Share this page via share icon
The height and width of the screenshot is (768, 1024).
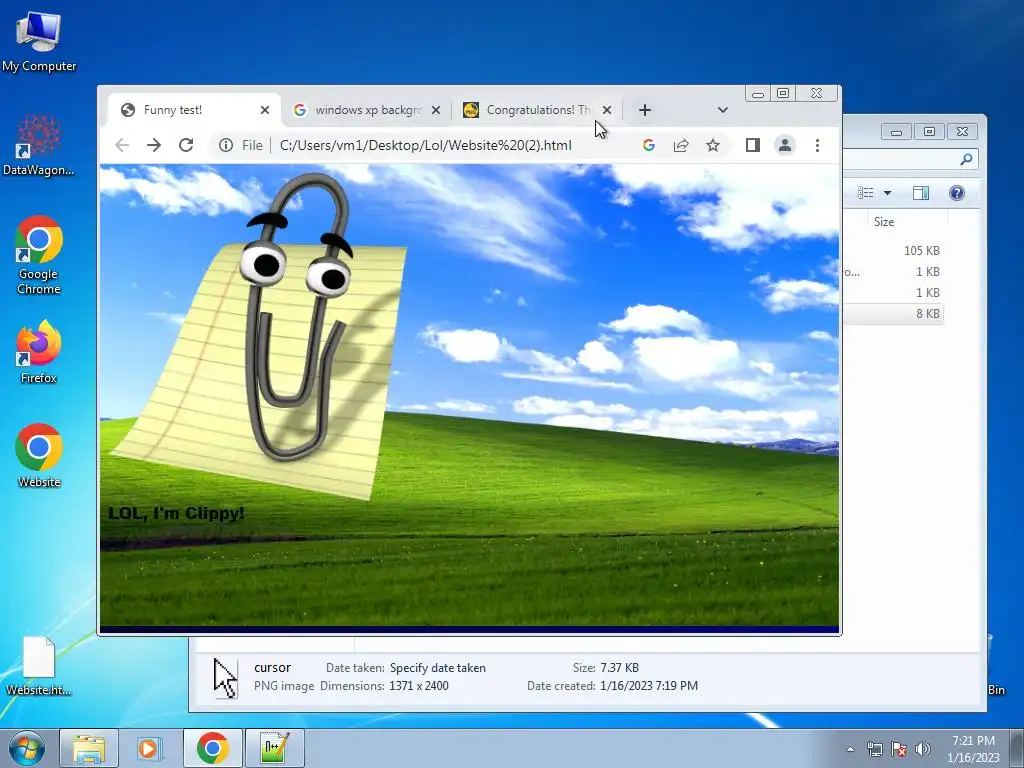coord(681,145)
